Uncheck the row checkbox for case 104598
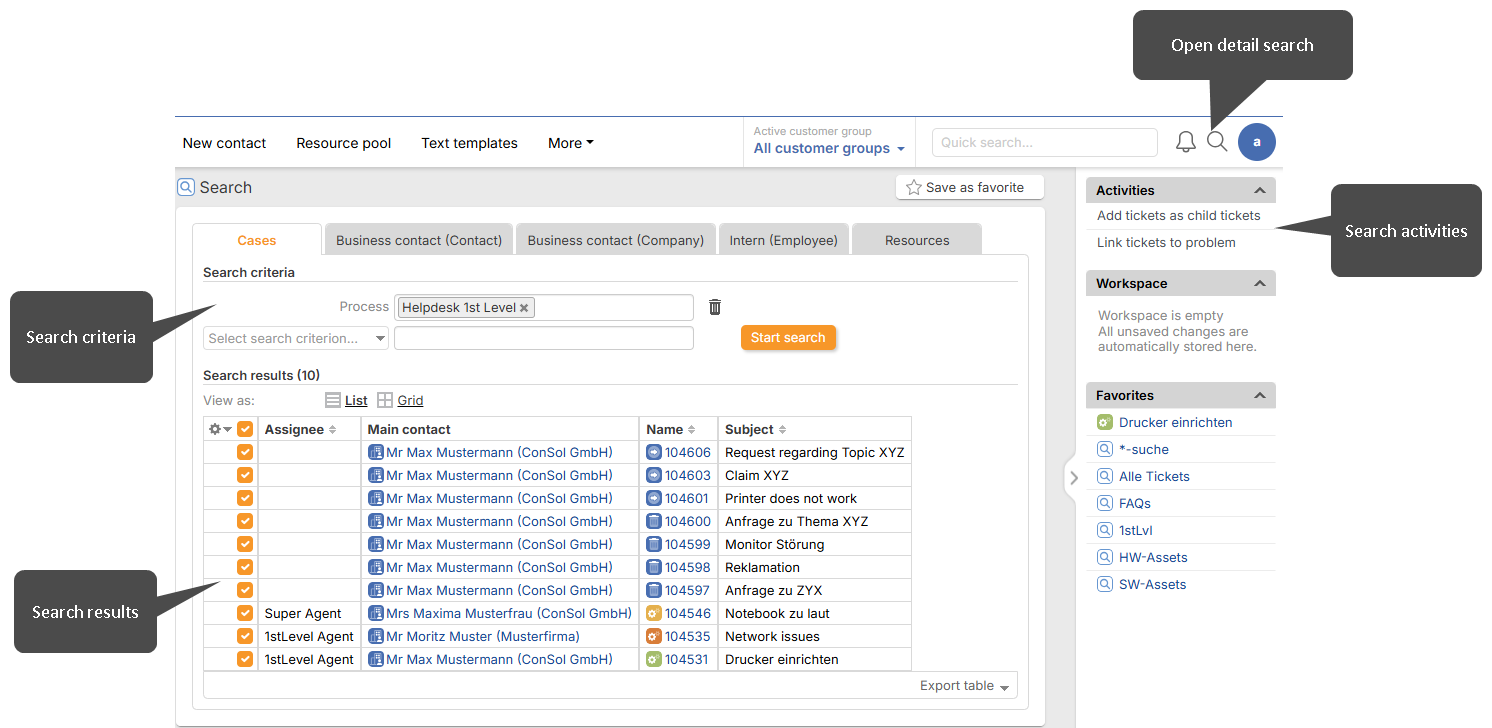Viewport: 1492px width, 728px height. click(x=245, y=567)
